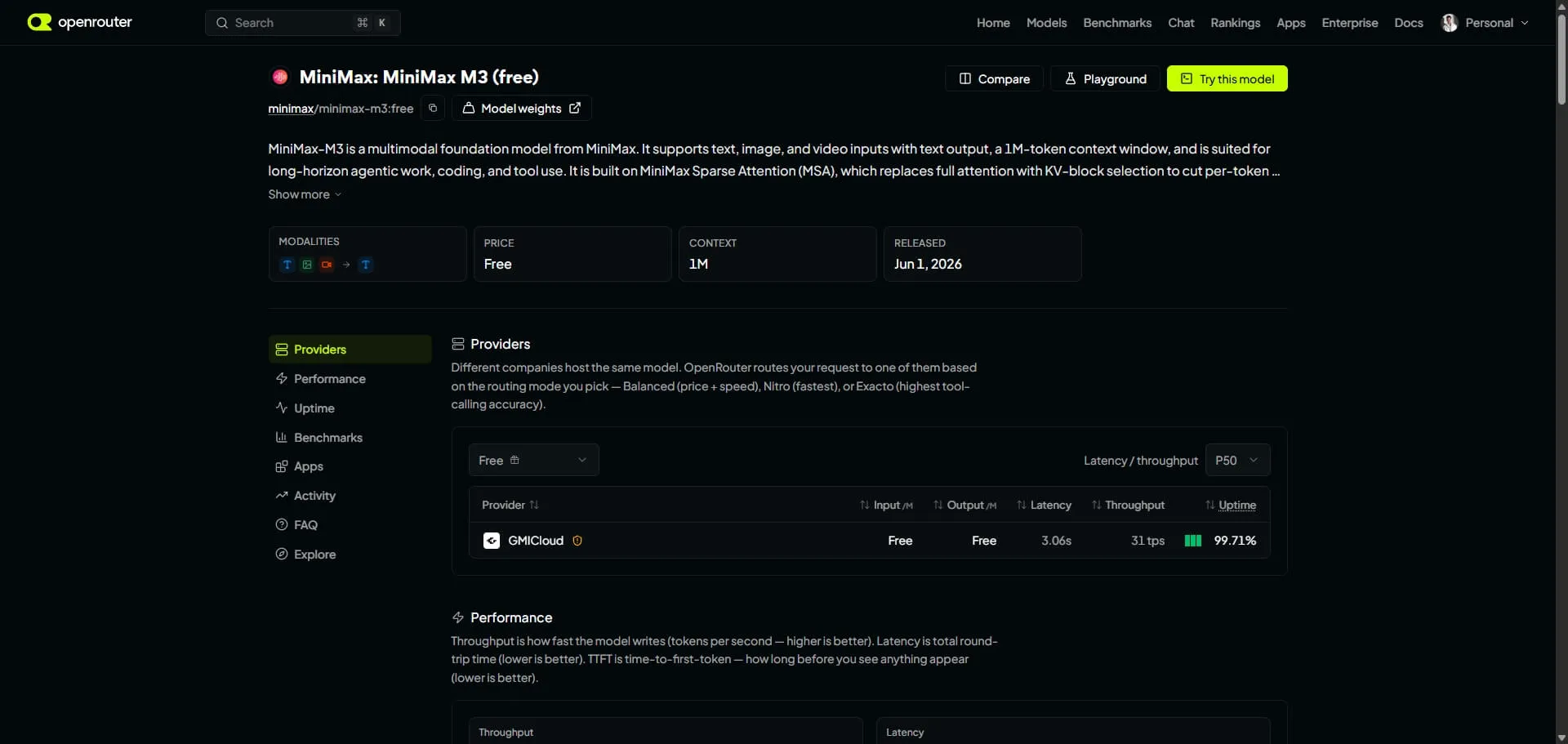Focus the Search input field
Viewport: 1568px width, 744px height.
[302, 23]
